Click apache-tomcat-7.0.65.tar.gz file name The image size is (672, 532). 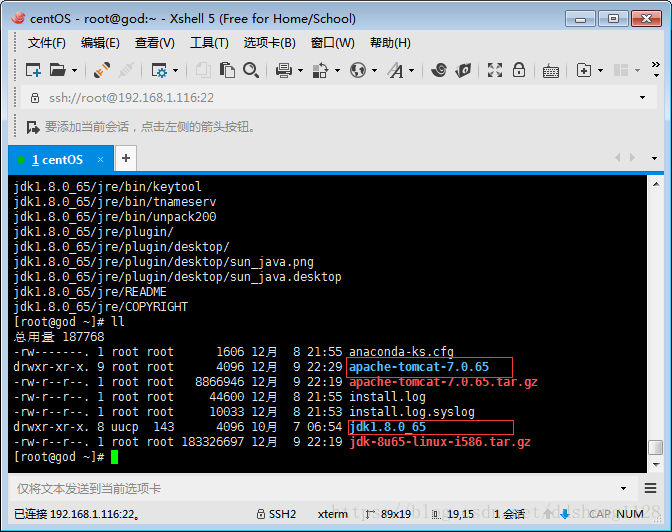443,382
